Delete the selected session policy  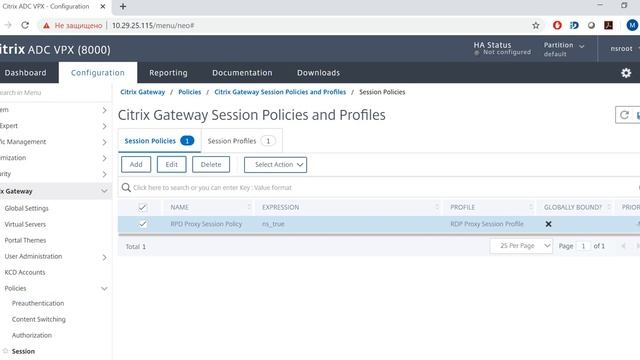(211, 164)
